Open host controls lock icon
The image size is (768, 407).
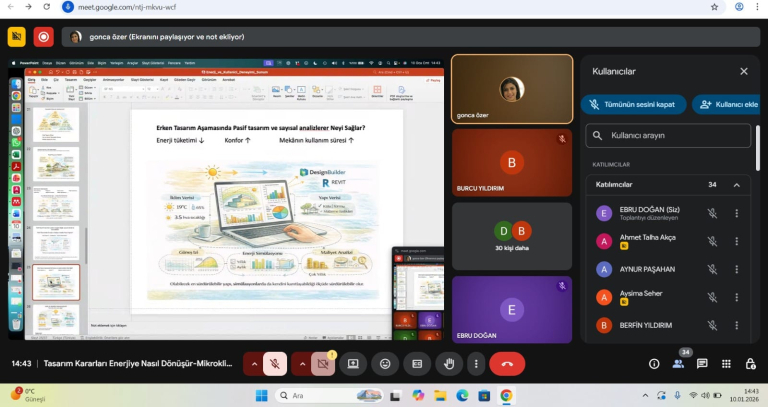pyautogui.click(x=750, y=364)
